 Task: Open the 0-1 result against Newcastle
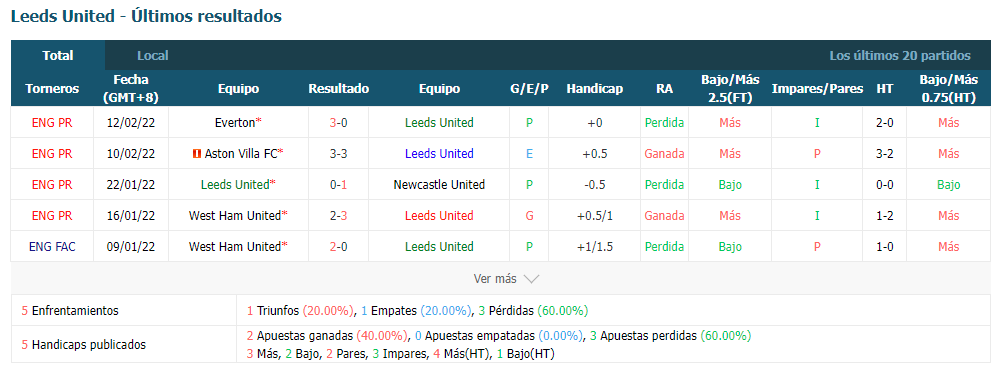click(338, 185)
